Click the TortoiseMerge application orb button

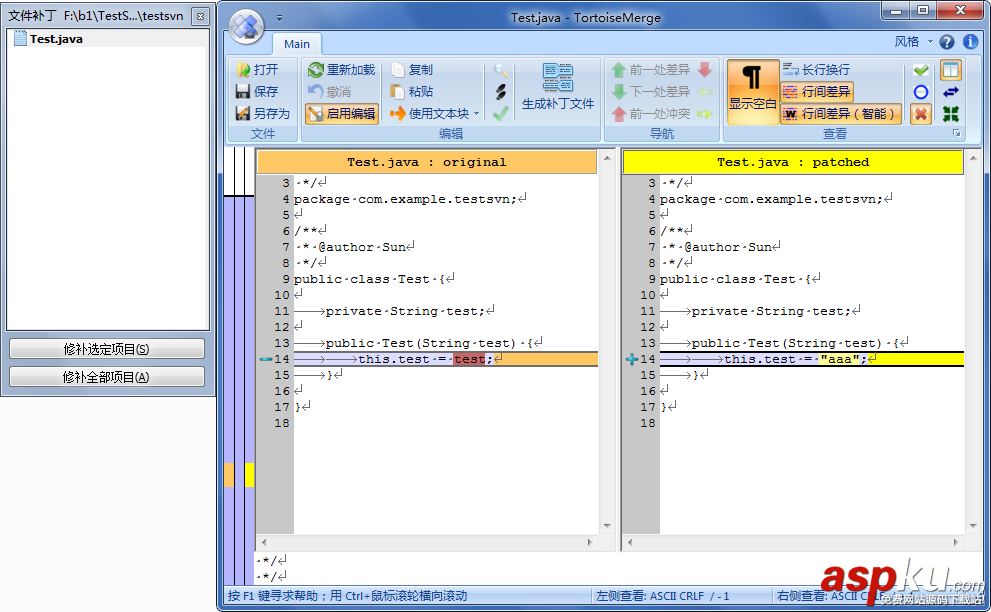click(x=246, y=27)
